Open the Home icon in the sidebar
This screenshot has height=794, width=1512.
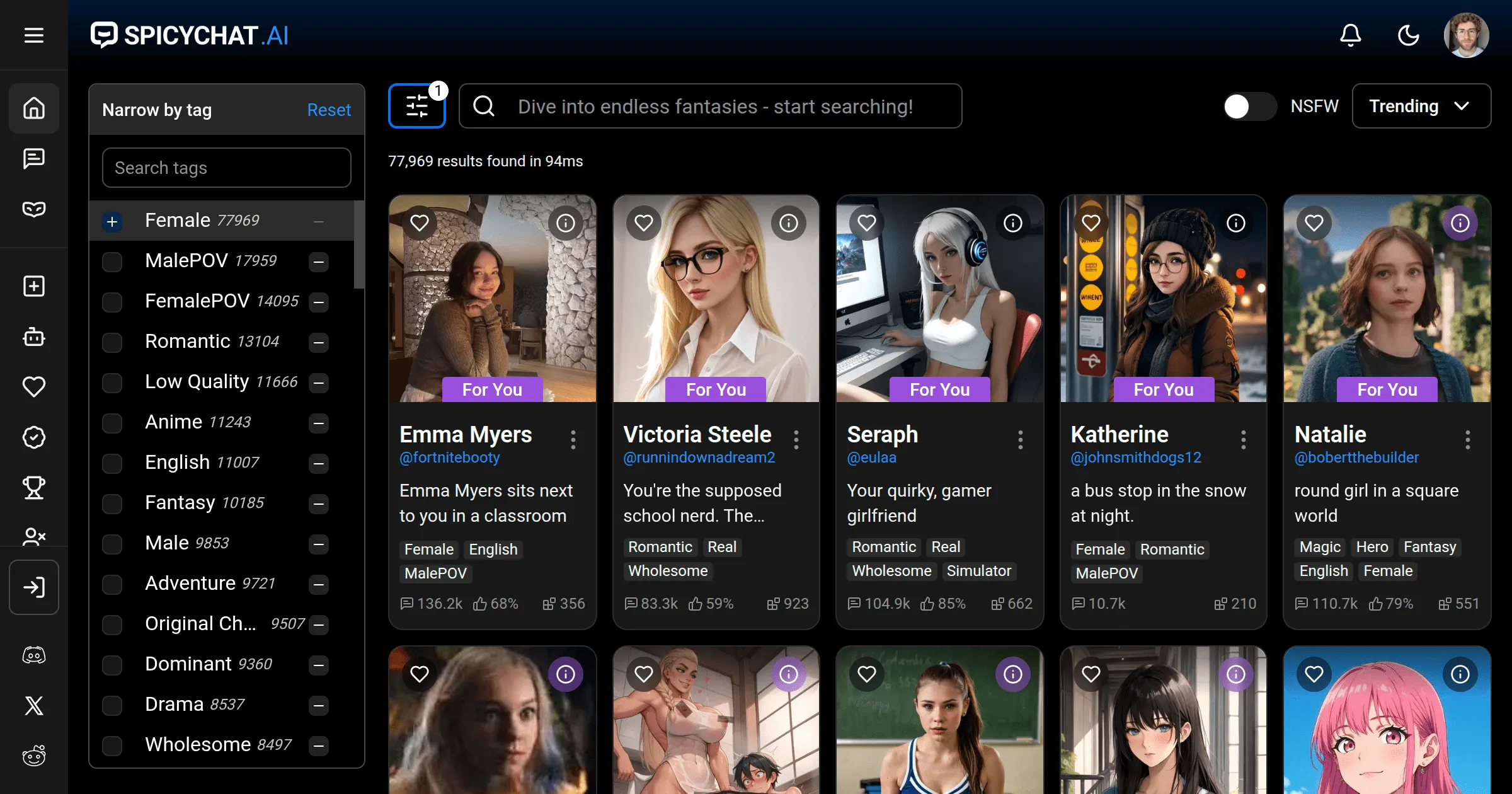34,108
